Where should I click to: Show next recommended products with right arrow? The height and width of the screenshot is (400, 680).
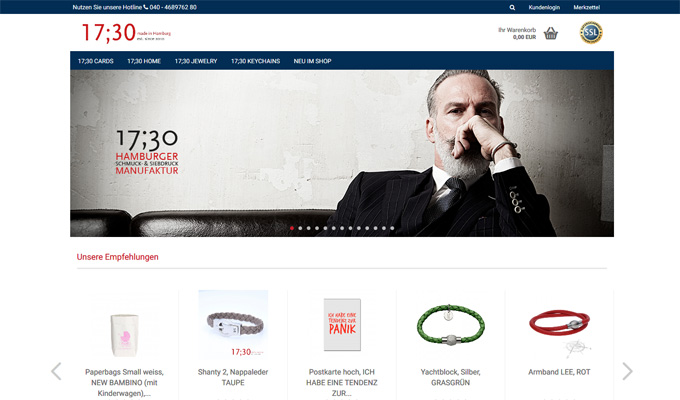(x=628, y=371)
